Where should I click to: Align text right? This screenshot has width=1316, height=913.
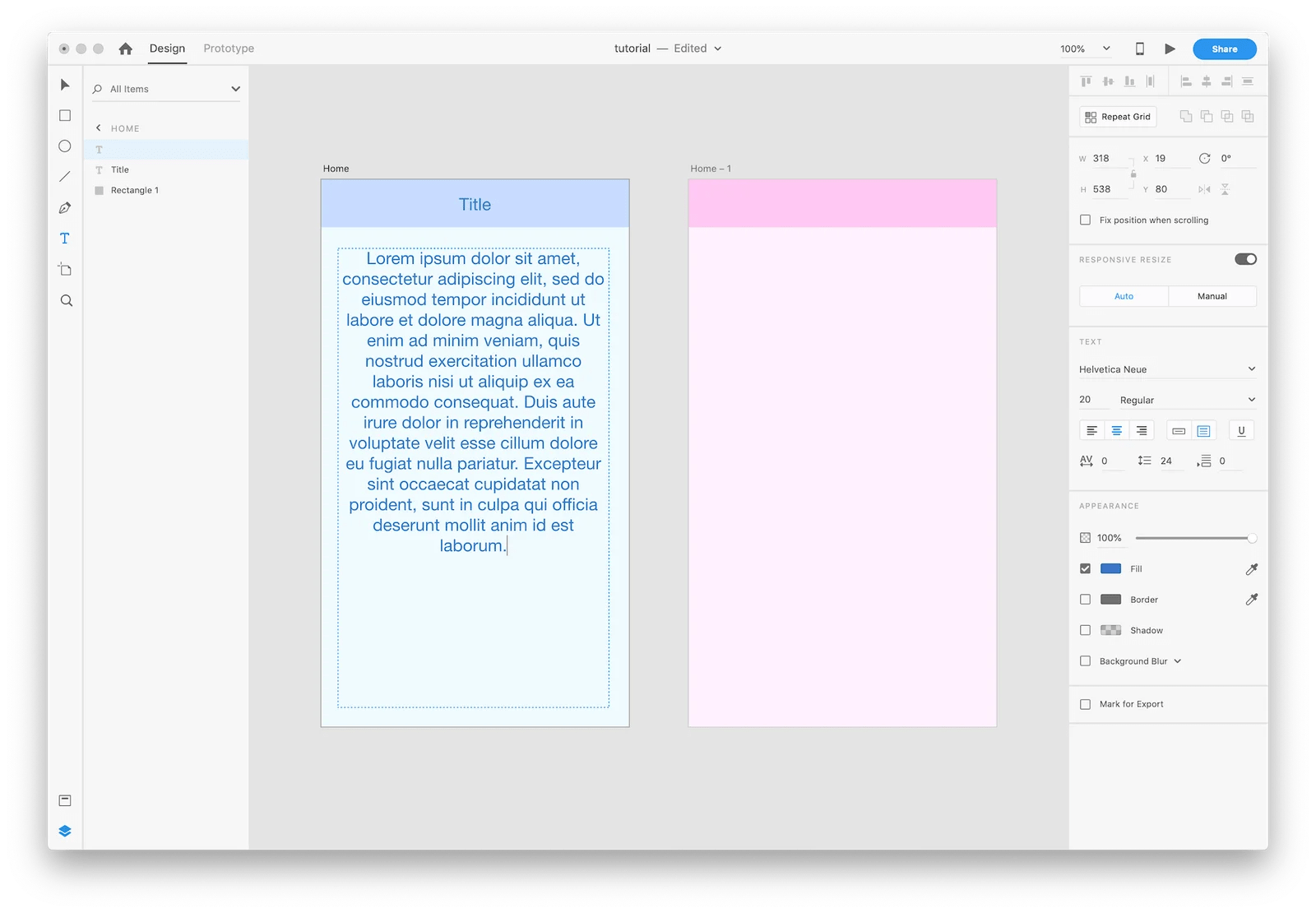(x=1142, y=431)
